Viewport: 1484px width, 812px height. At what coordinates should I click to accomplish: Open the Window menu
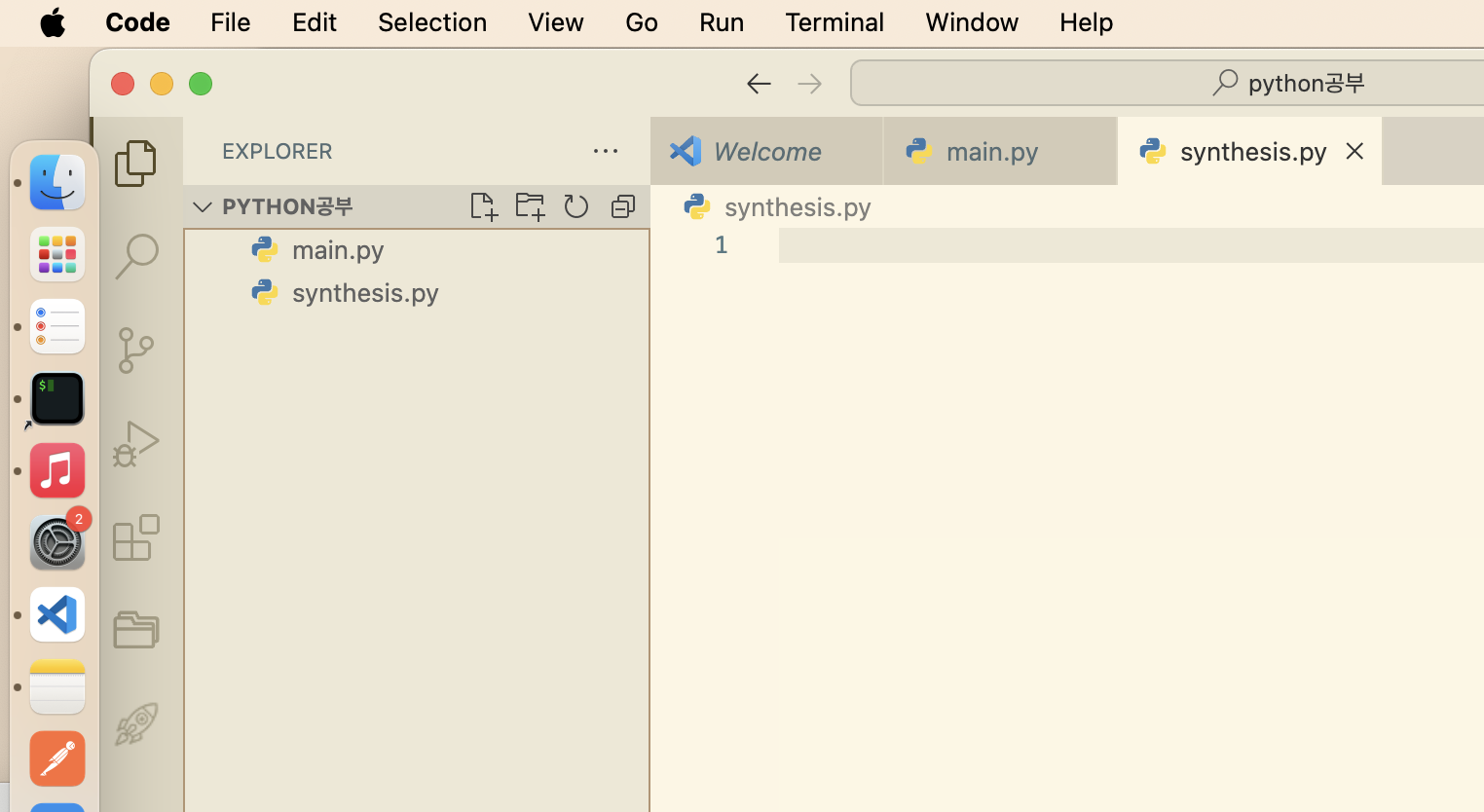coord(972,22)
